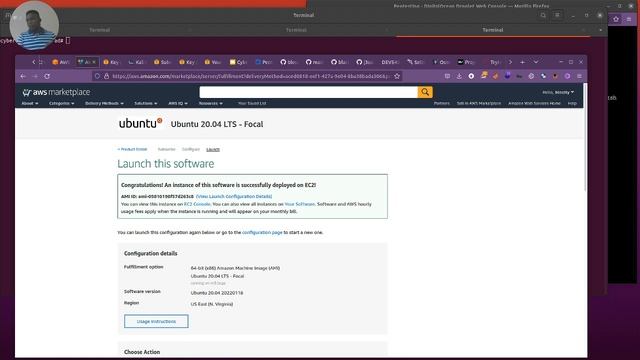Close the active AWS Marketplace browser tab
Viewport: 640px width, 360px height.
pyautogui.click(x=94, y=62)
